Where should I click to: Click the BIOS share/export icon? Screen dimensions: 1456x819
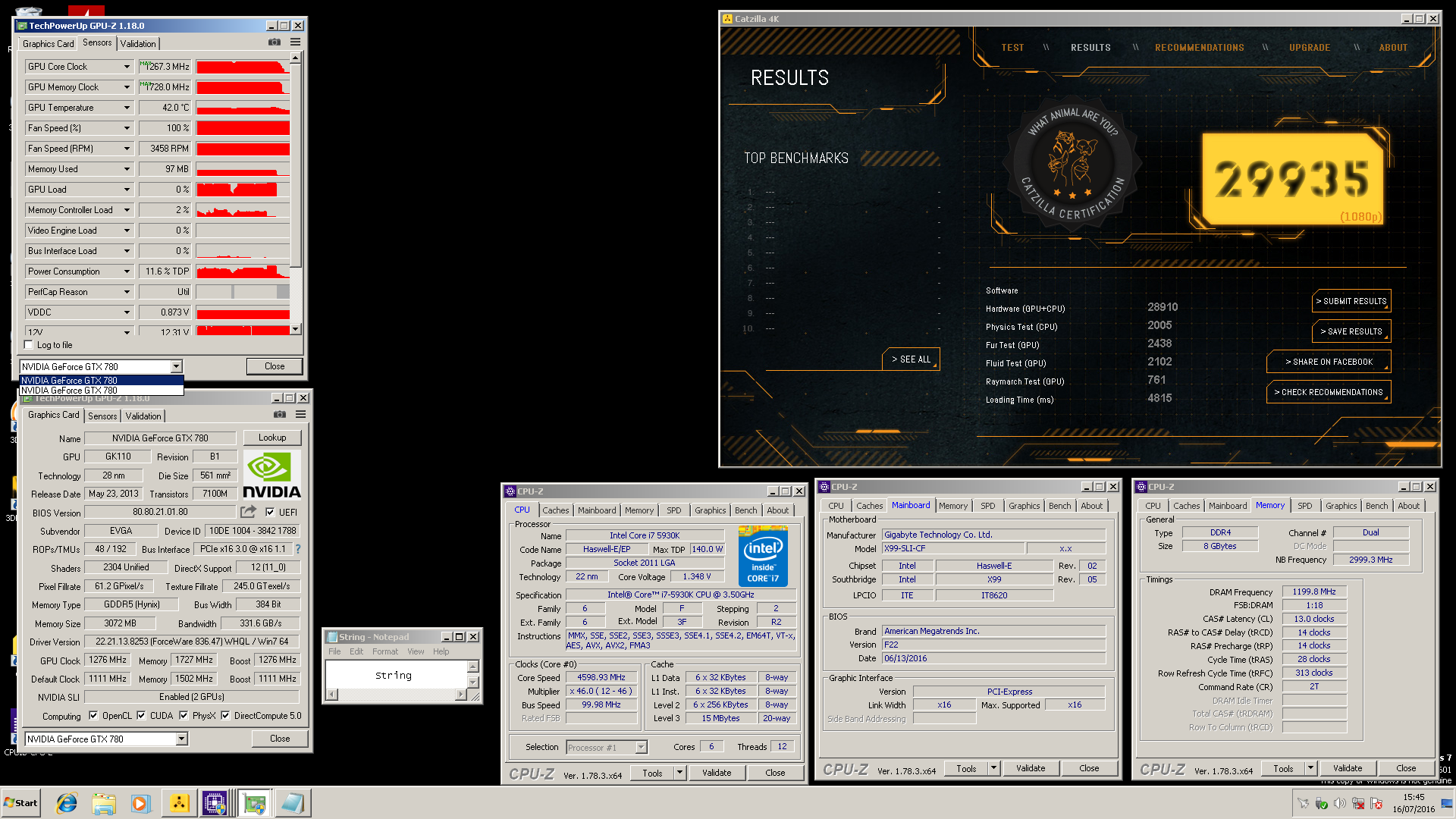point(248,512)
